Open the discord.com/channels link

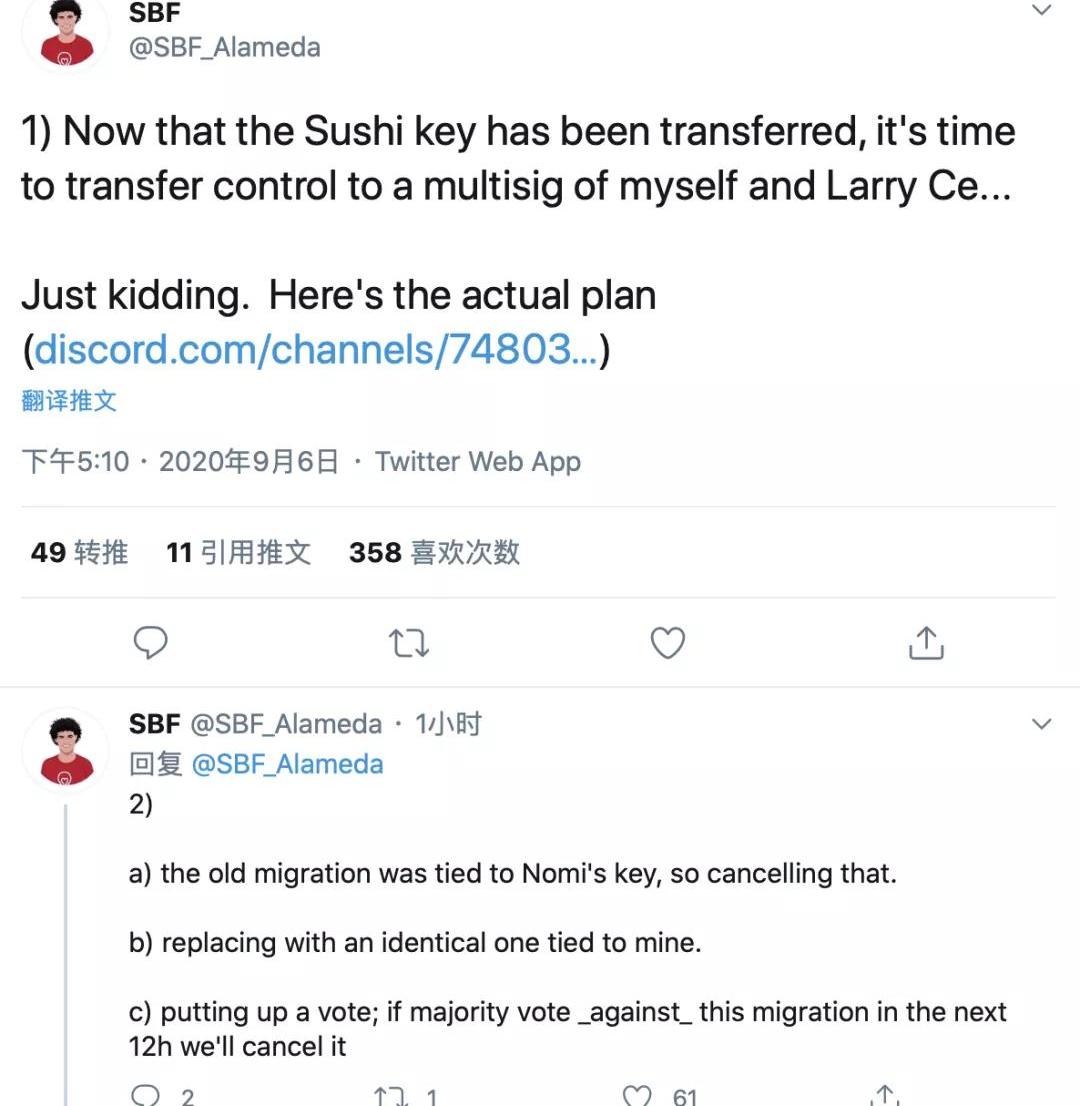pyautogui.click(x=316, y=350)
